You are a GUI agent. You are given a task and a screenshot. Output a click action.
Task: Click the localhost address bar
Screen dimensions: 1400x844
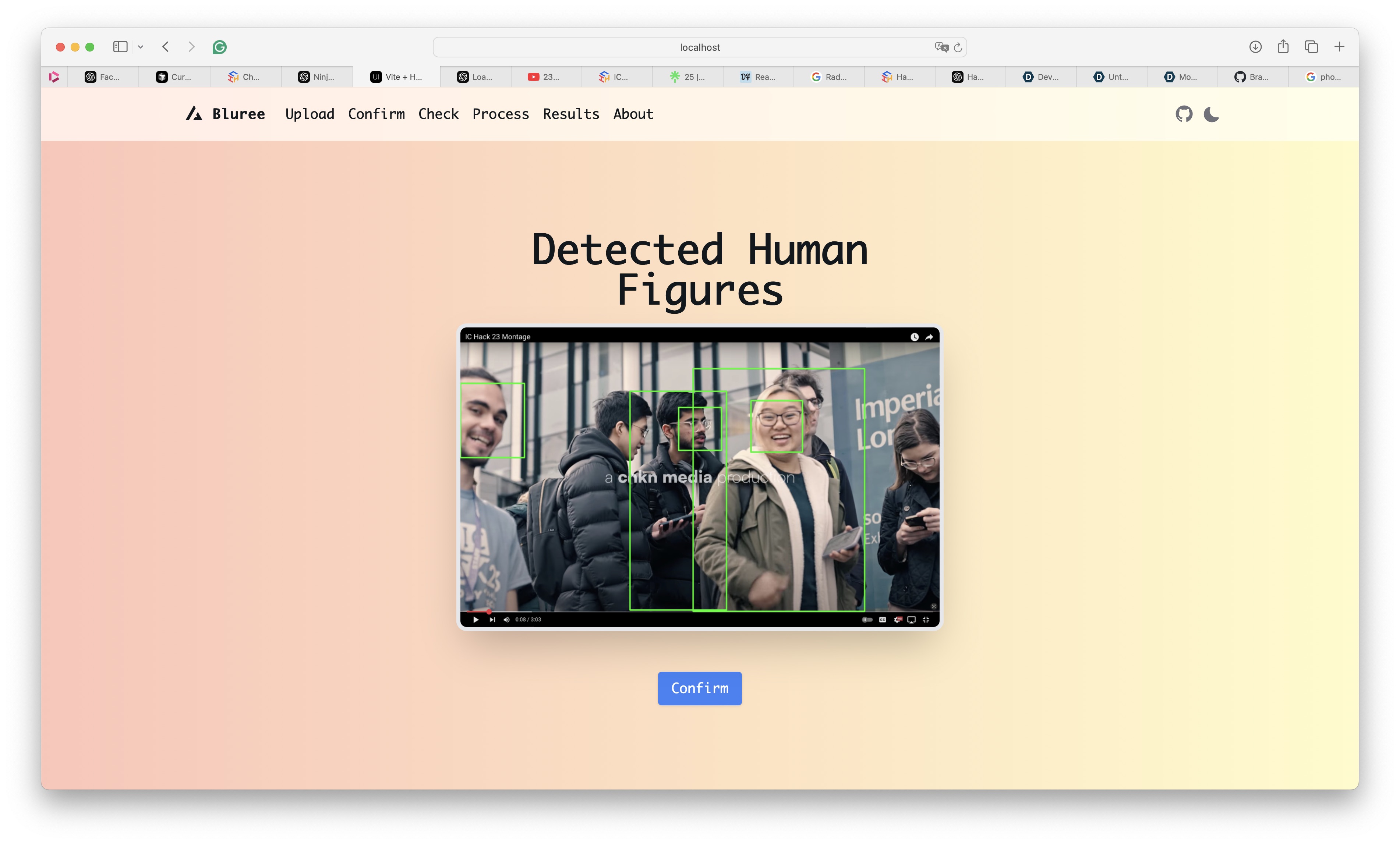click(x=699, y=48)
